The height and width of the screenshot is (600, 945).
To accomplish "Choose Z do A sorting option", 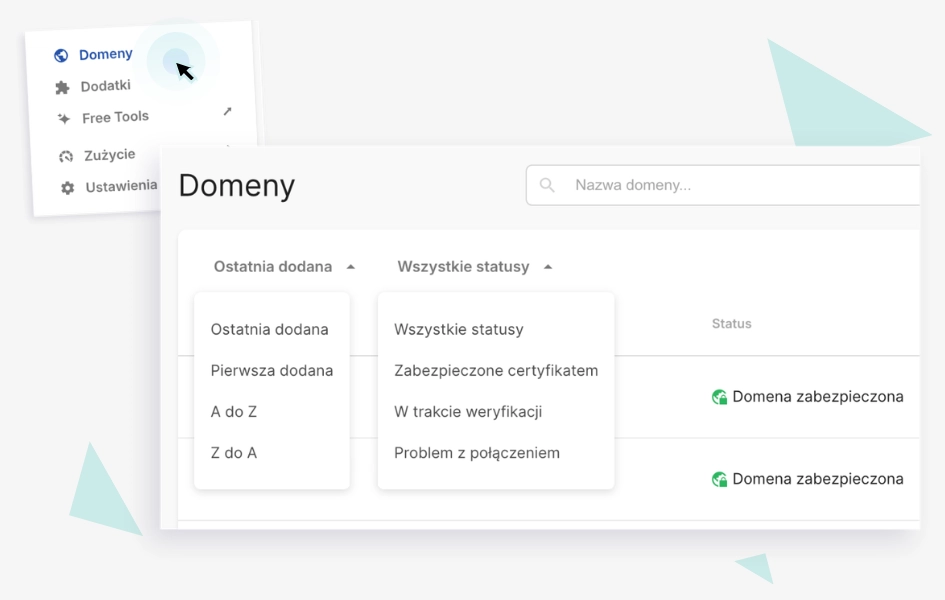I will pyautogui.click(x=232, y=453).
